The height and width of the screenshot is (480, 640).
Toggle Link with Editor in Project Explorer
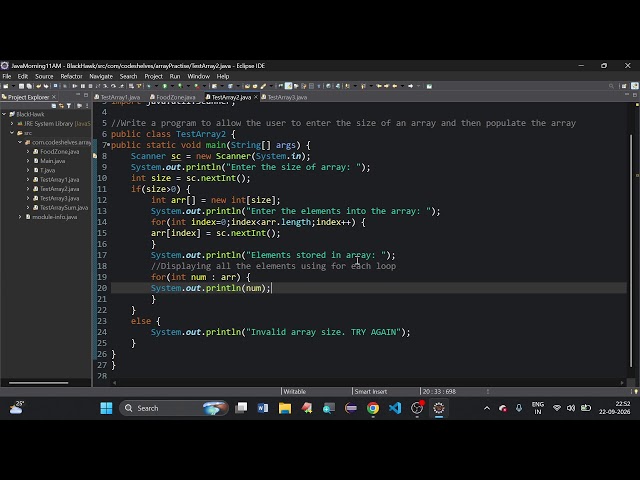click(x=61, y=106)
